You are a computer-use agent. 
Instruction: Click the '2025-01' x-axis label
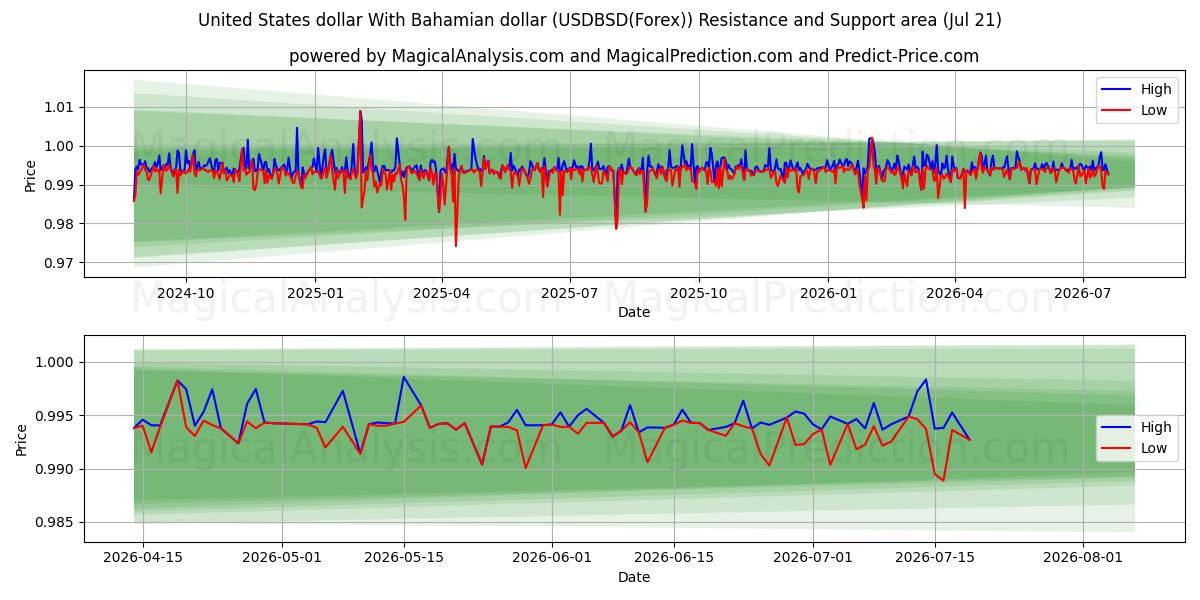coord(315,294)
